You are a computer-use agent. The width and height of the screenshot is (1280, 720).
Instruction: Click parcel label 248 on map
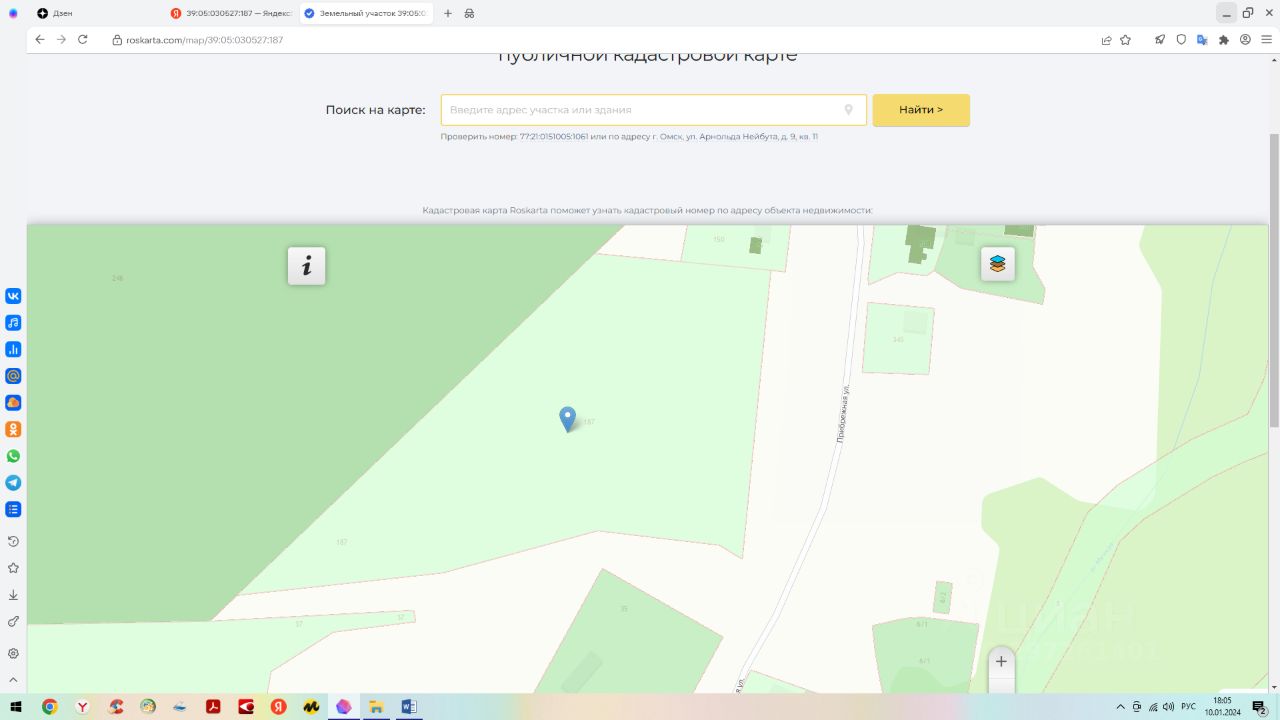pyautogui.click(x=117, y=278)
